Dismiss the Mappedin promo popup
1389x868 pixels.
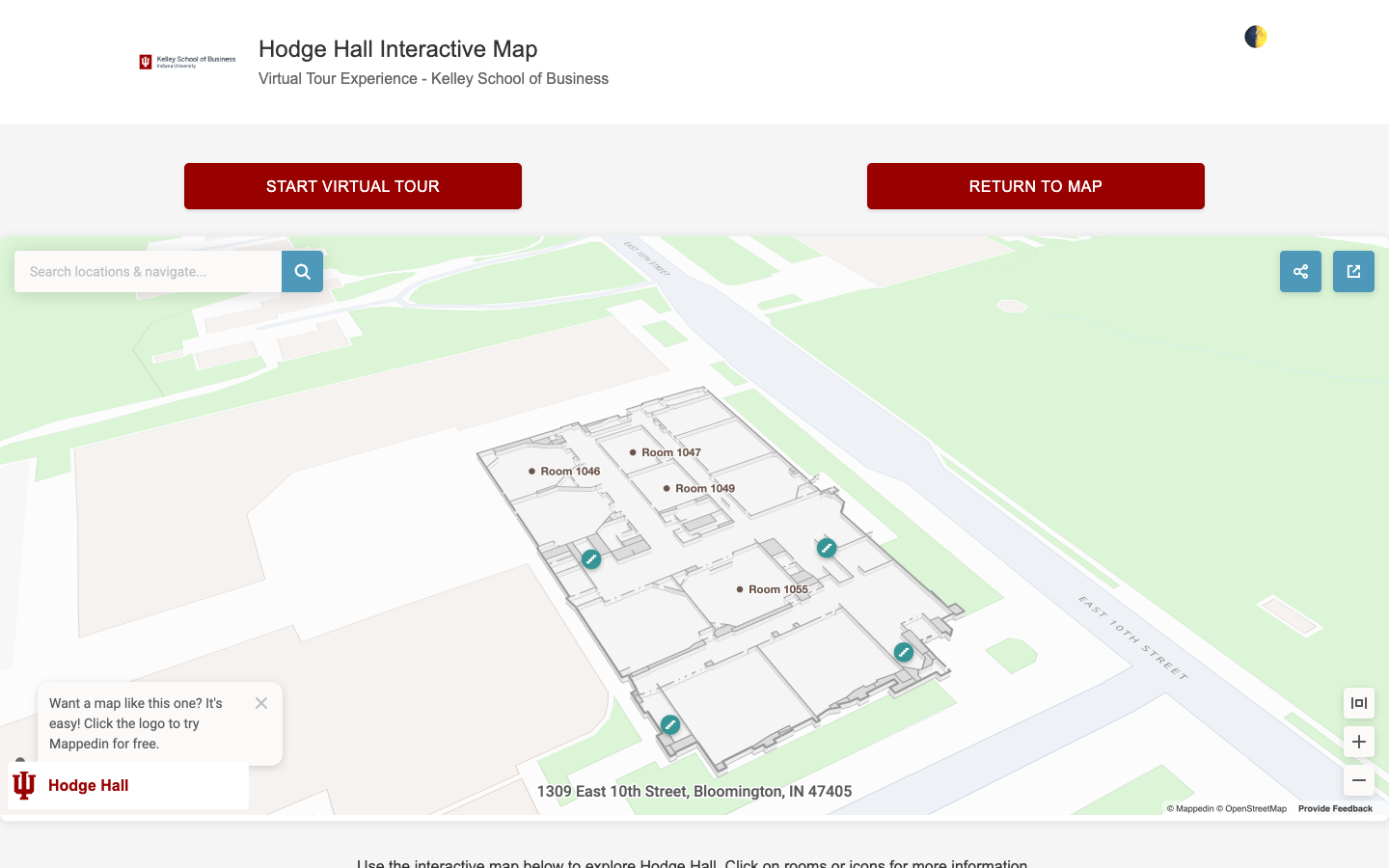pos(261,703)
